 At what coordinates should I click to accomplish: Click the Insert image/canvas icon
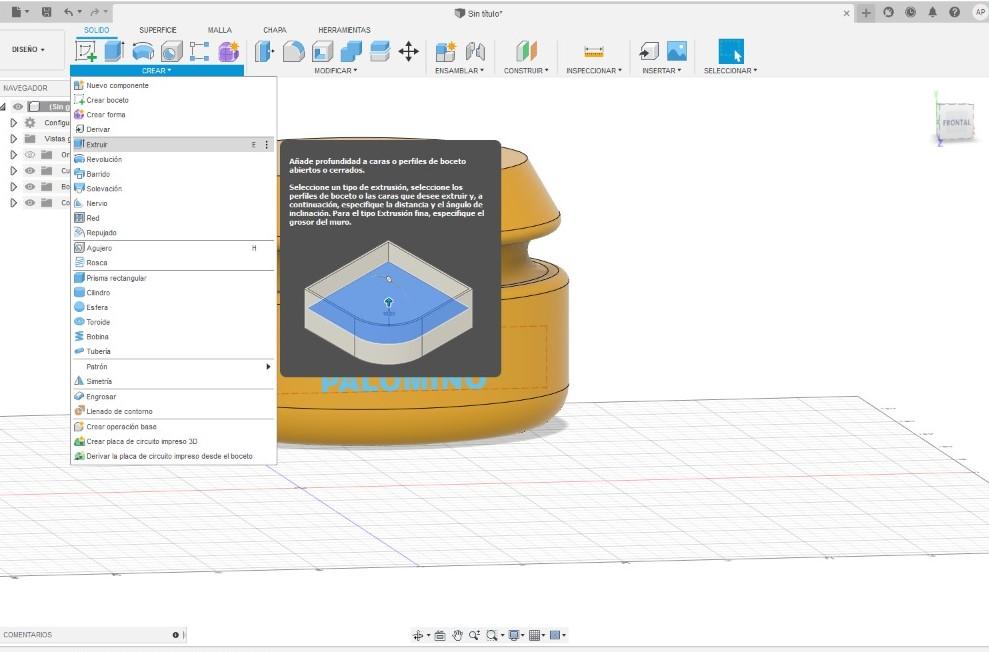(677, 51)
